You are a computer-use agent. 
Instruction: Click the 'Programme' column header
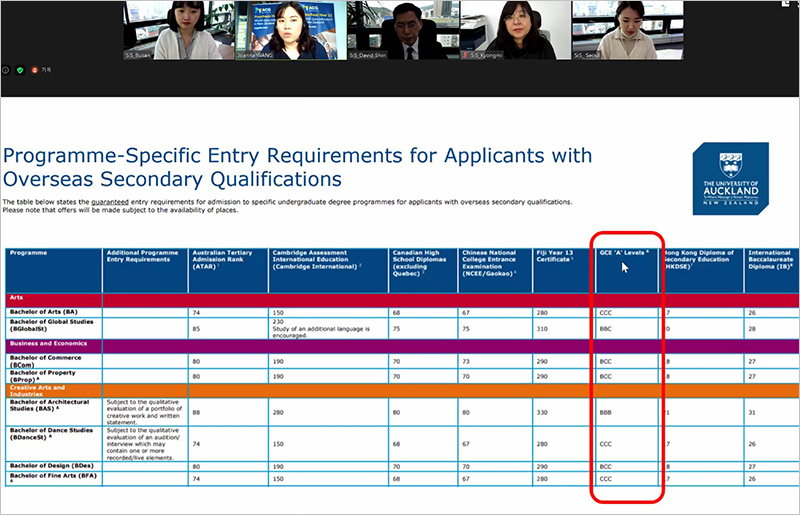(54, 271)
